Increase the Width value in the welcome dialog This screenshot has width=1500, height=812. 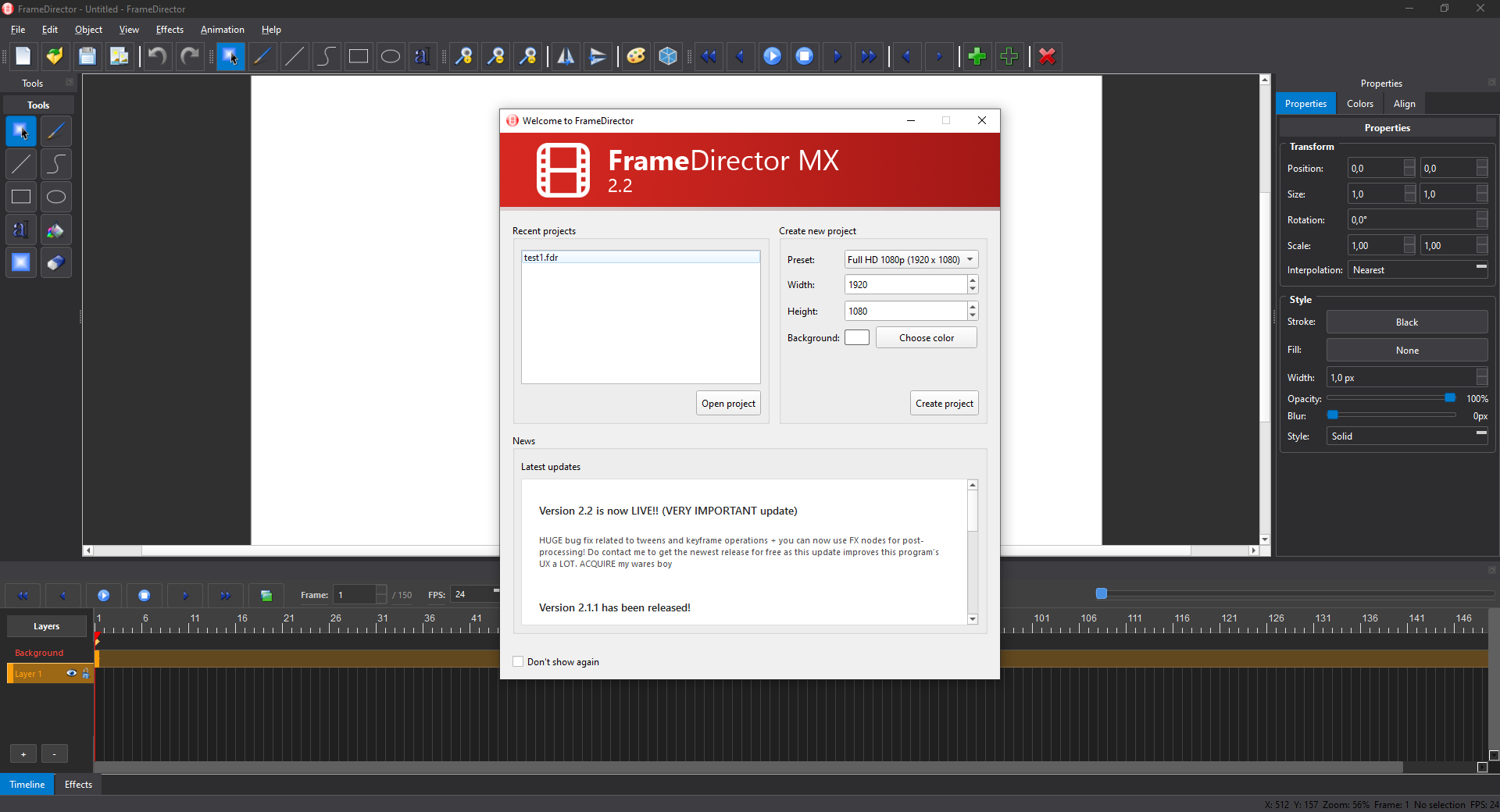[973, 280]
